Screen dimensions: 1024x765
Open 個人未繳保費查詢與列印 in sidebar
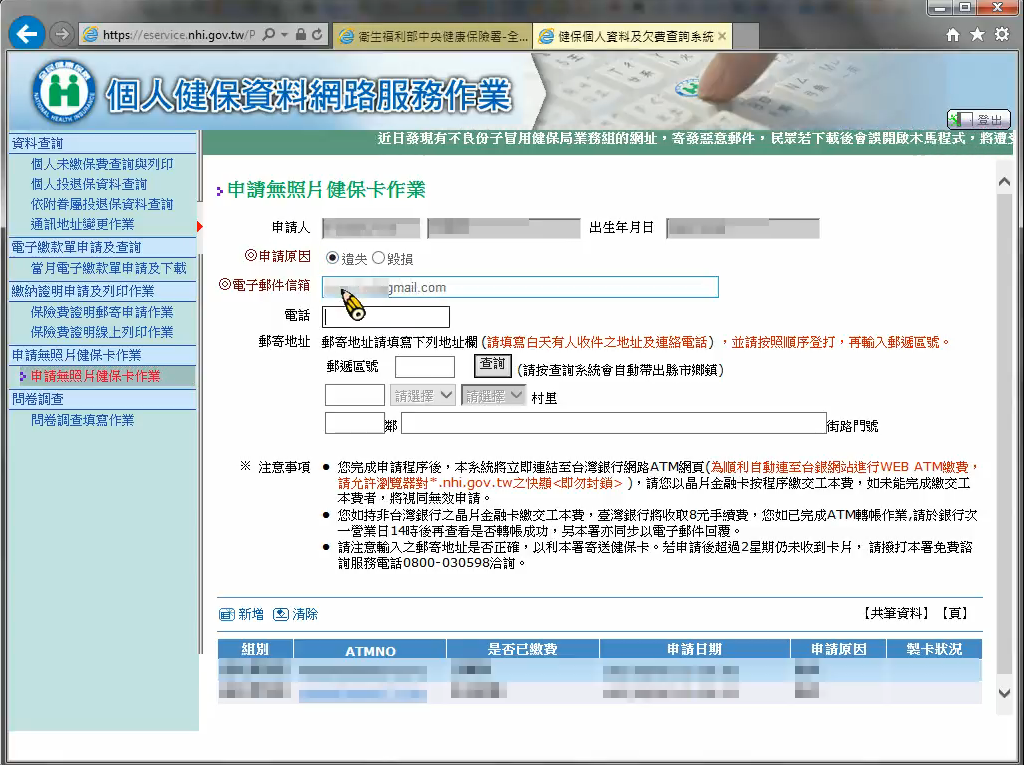click(102, 164)
